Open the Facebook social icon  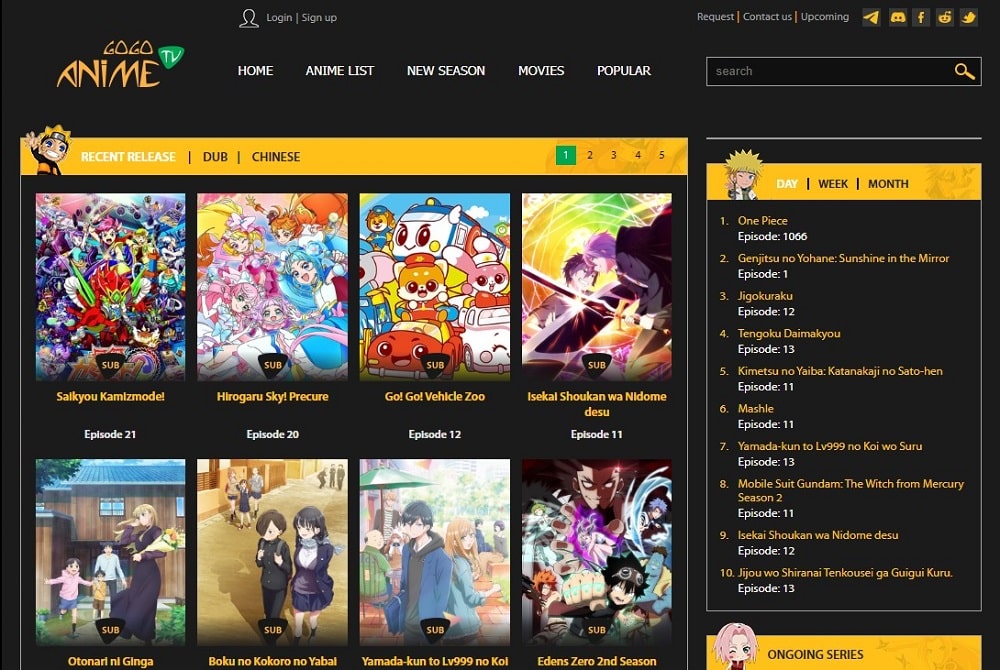(921, 17)
